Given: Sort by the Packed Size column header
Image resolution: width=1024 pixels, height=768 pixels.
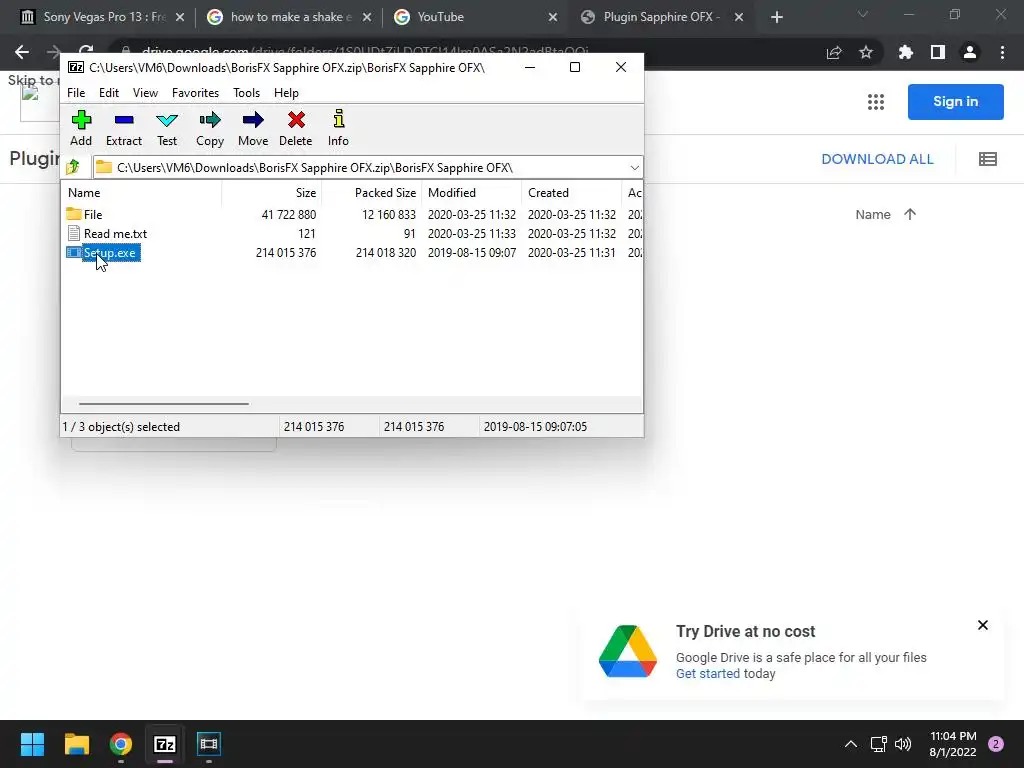Looking at the screenshot, I should click(371, 193).
